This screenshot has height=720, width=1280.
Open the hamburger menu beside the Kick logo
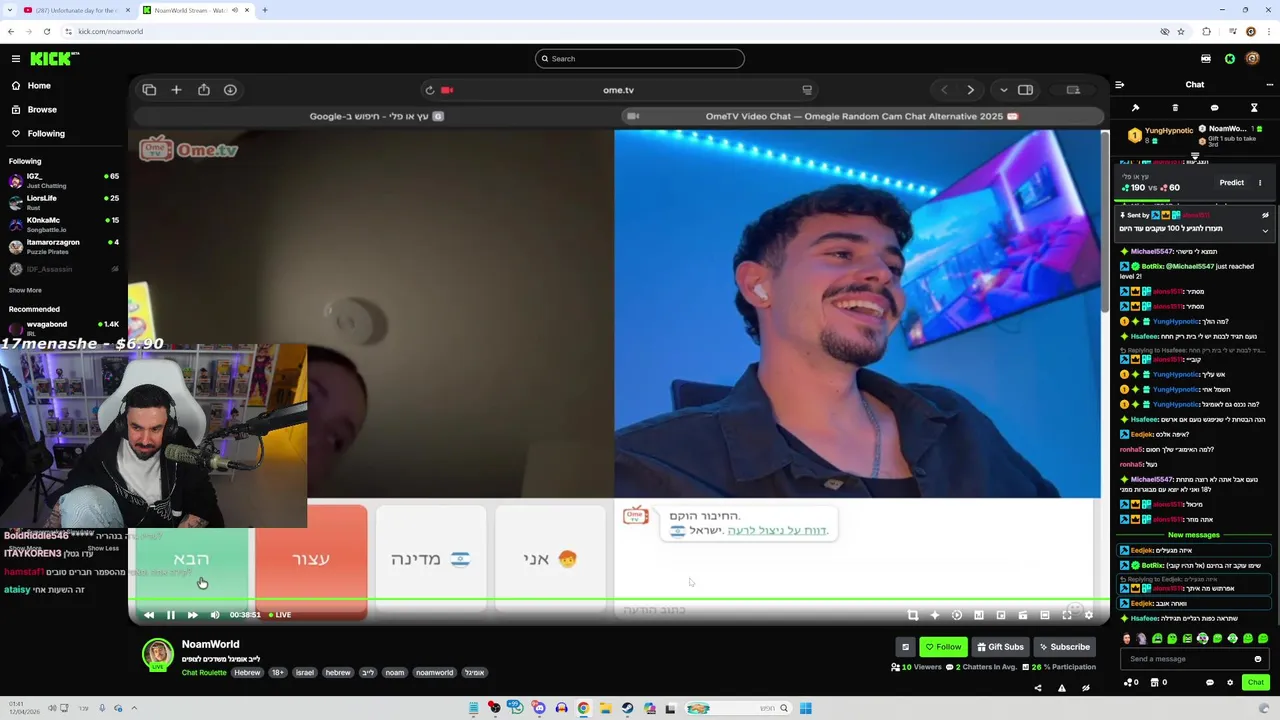(15, 59)
